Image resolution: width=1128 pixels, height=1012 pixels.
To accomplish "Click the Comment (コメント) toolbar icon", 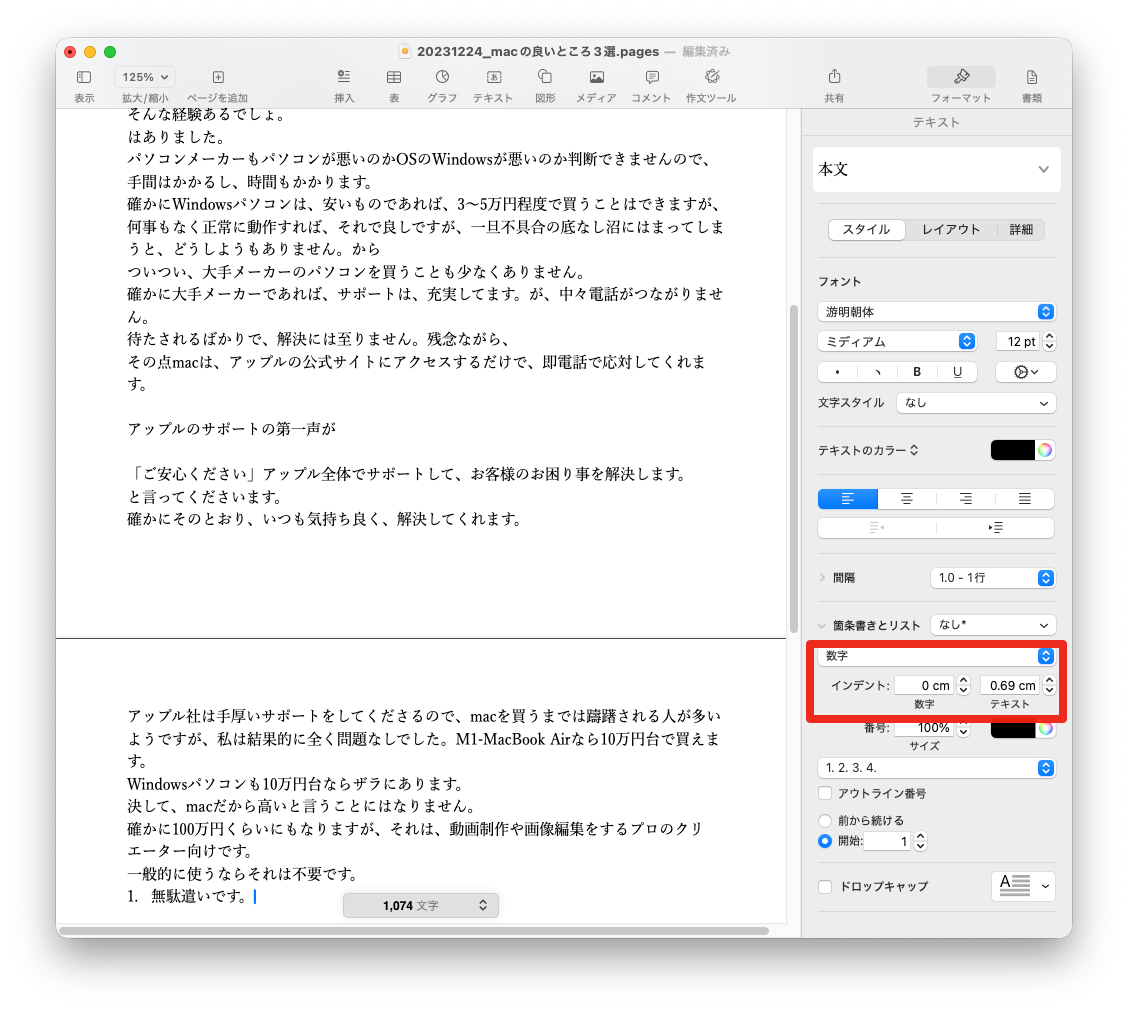I will pos(651,77).
